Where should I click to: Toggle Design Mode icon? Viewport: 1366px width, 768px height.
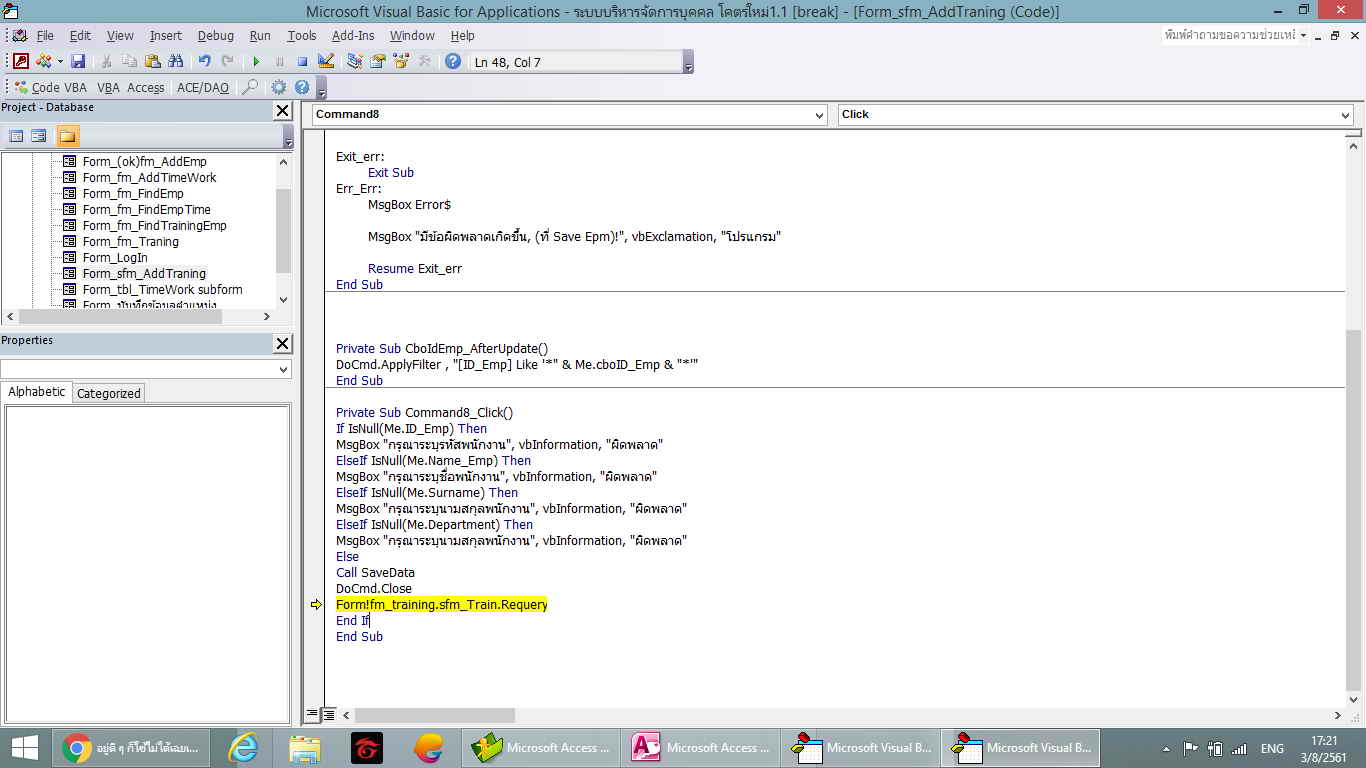(326, 62)
